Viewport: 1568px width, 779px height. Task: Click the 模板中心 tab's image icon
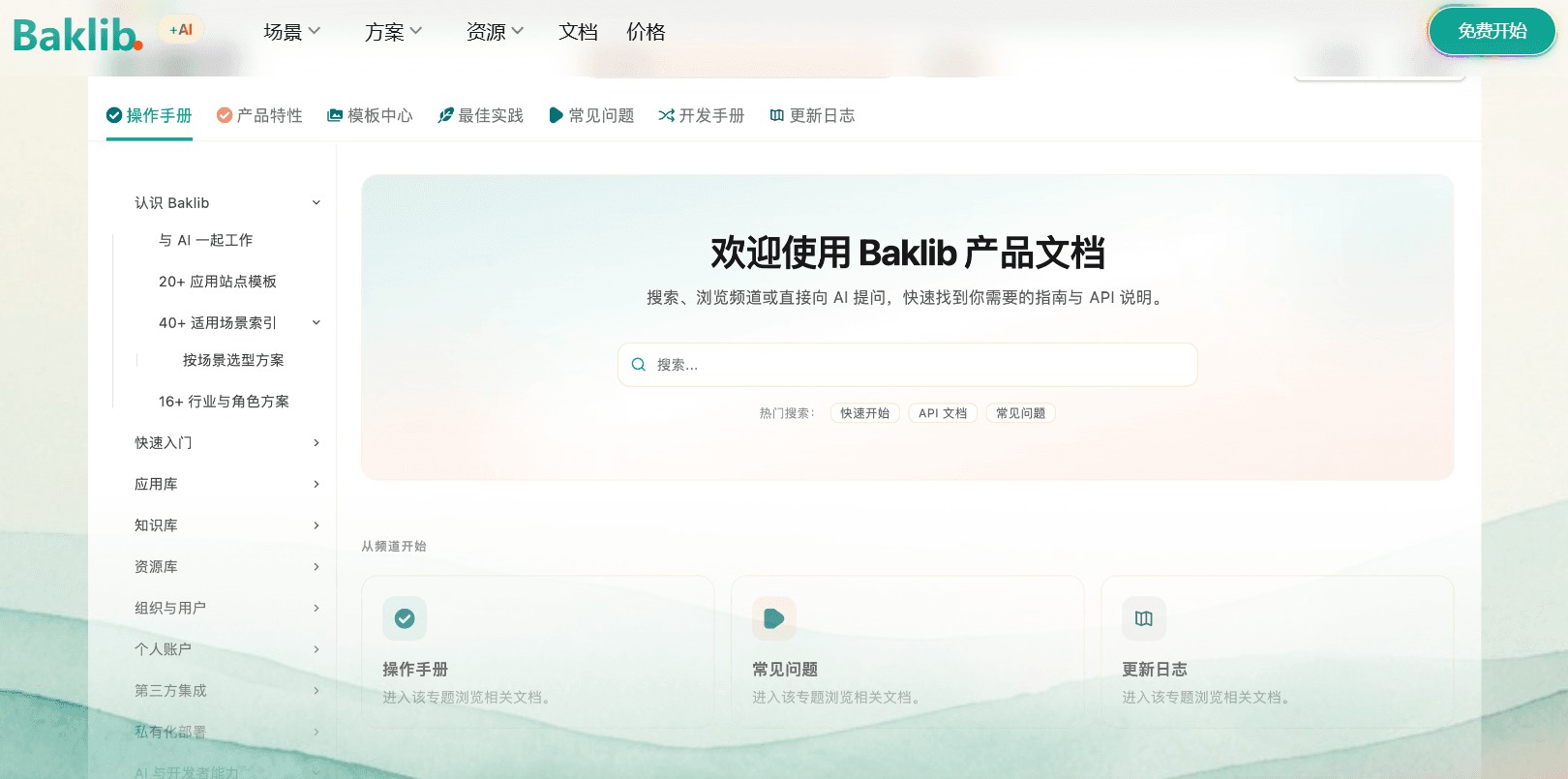pos(335,115)
